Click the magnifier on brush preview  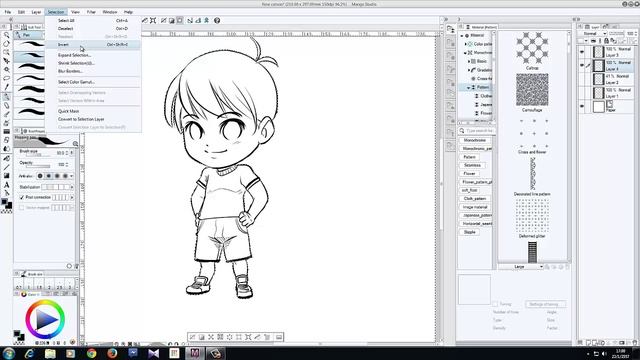click(75, 144)
